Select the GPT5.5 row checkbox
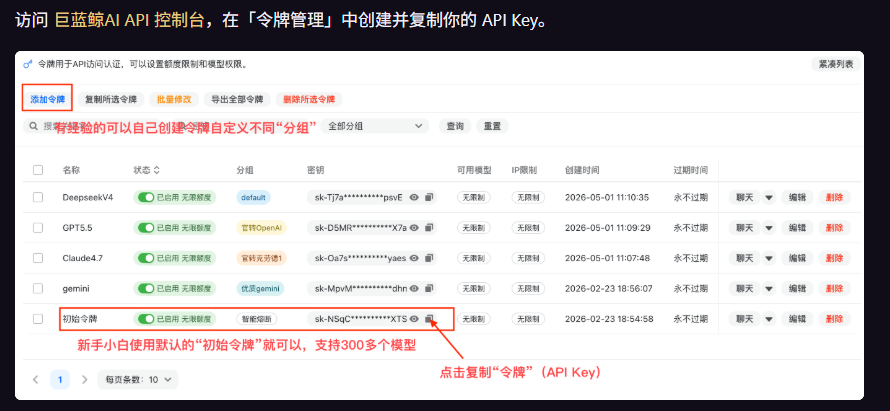The width and height of the screenshot is (890, 411). coord(38,228)
